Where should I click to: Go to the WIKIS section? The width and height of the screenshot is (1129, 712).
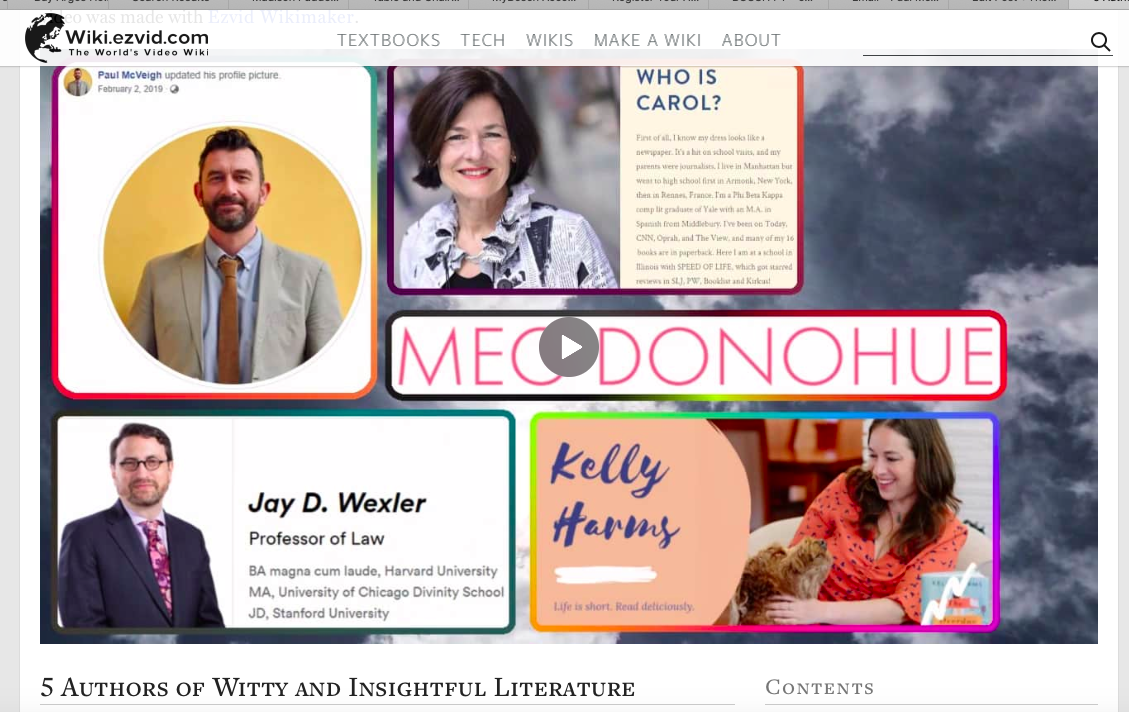pos(549,40)
